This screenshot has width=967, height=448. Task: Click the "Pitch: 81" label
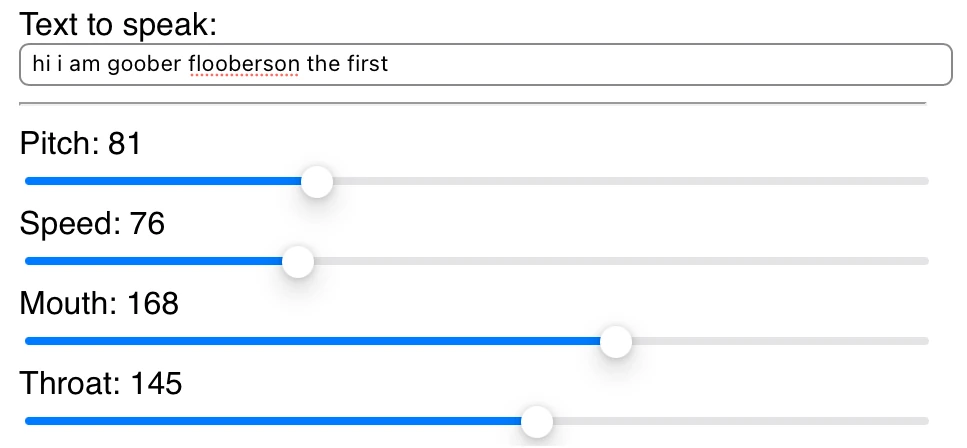pyautogui.click(x=81, y=144)
